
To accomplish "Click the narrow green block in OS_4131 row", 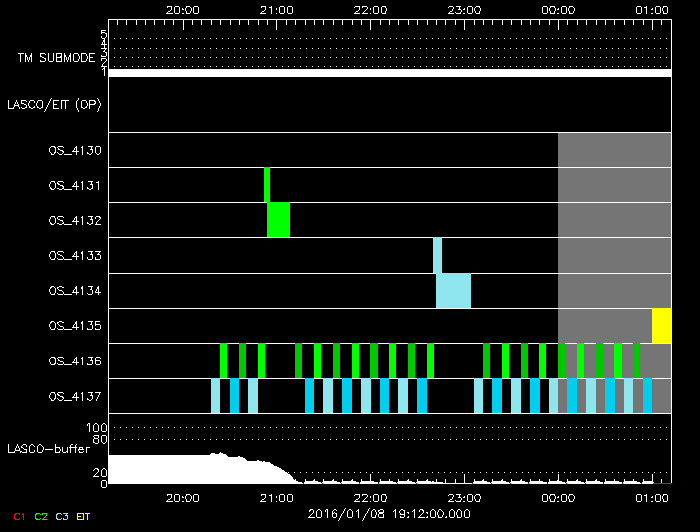I will pos(267,185).
